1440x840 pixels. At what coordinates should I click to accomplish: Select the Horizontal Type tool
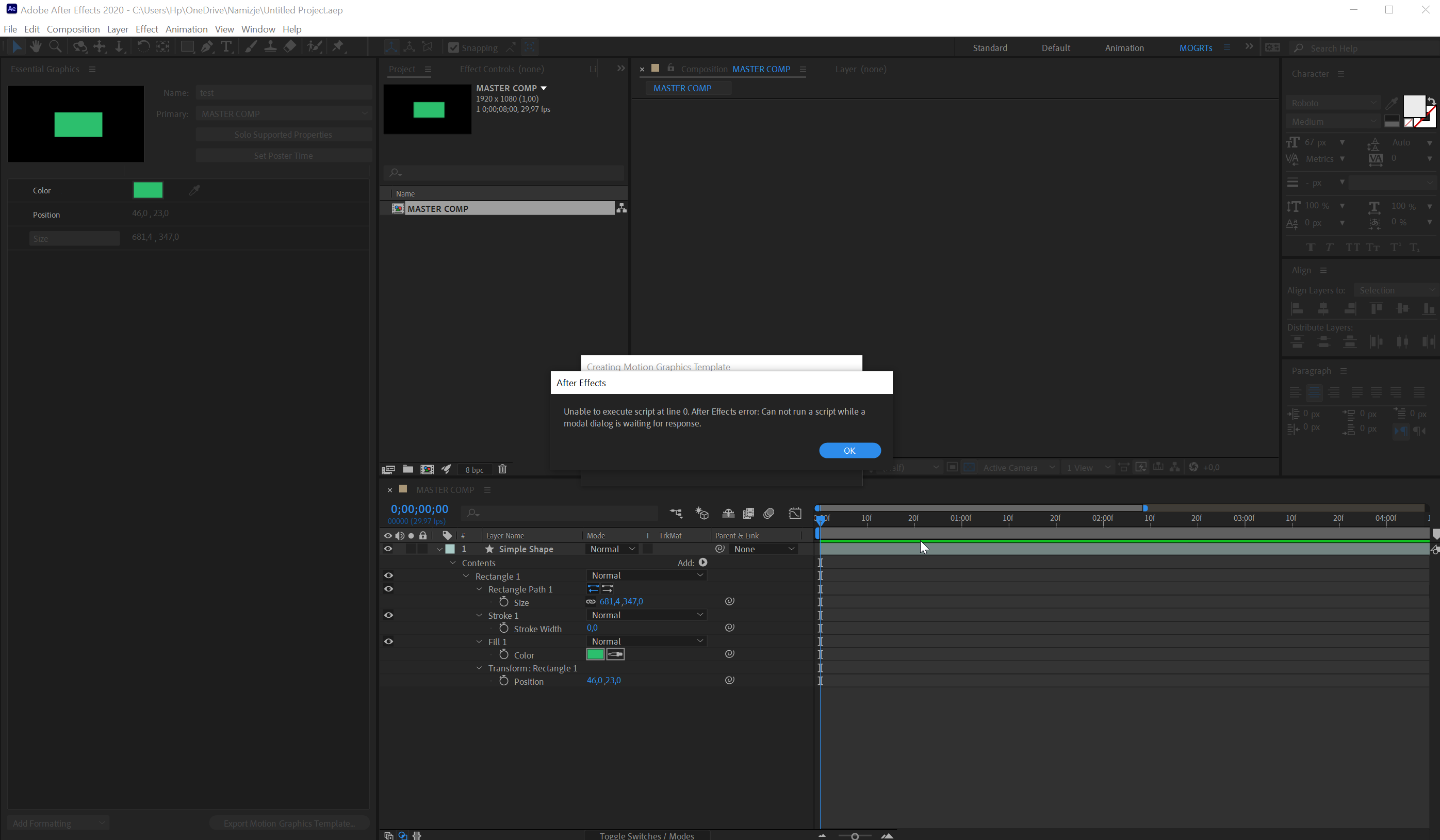click(x=226, y=47)
